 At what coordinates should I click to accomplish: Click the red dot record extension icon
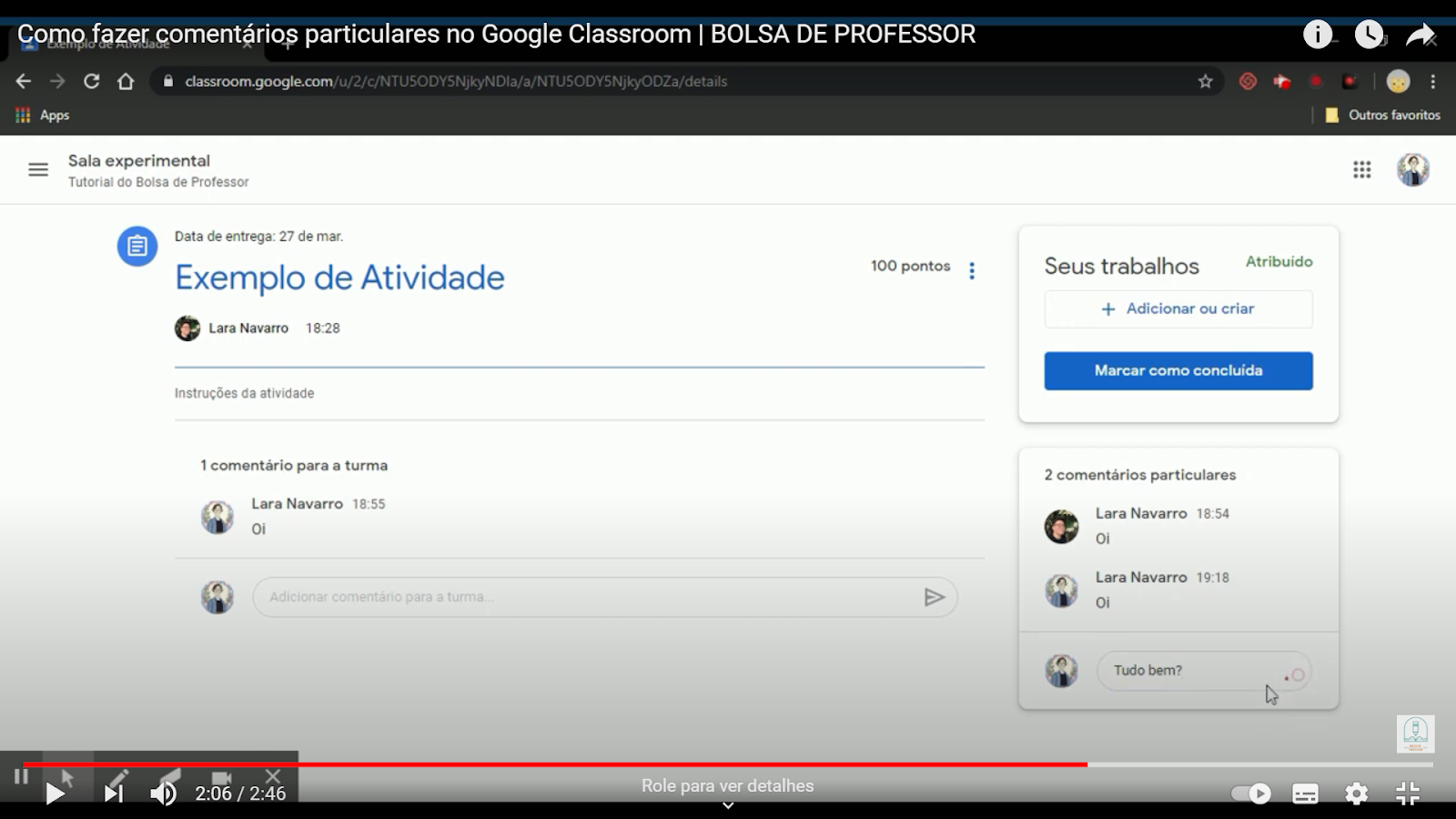(x=1316, y=81)
